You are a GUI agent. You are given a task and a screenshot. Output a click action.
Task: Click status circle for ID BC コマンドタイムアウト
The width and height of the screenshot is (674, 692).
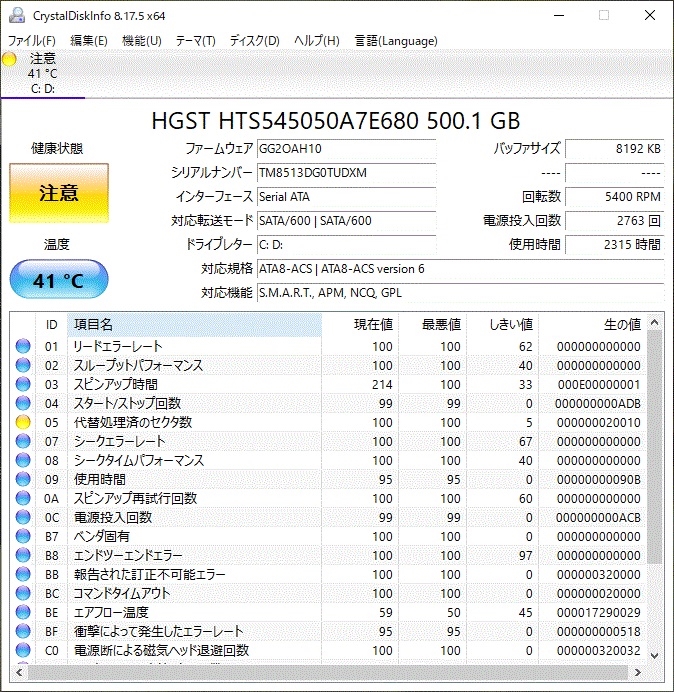tap(23, 593)
